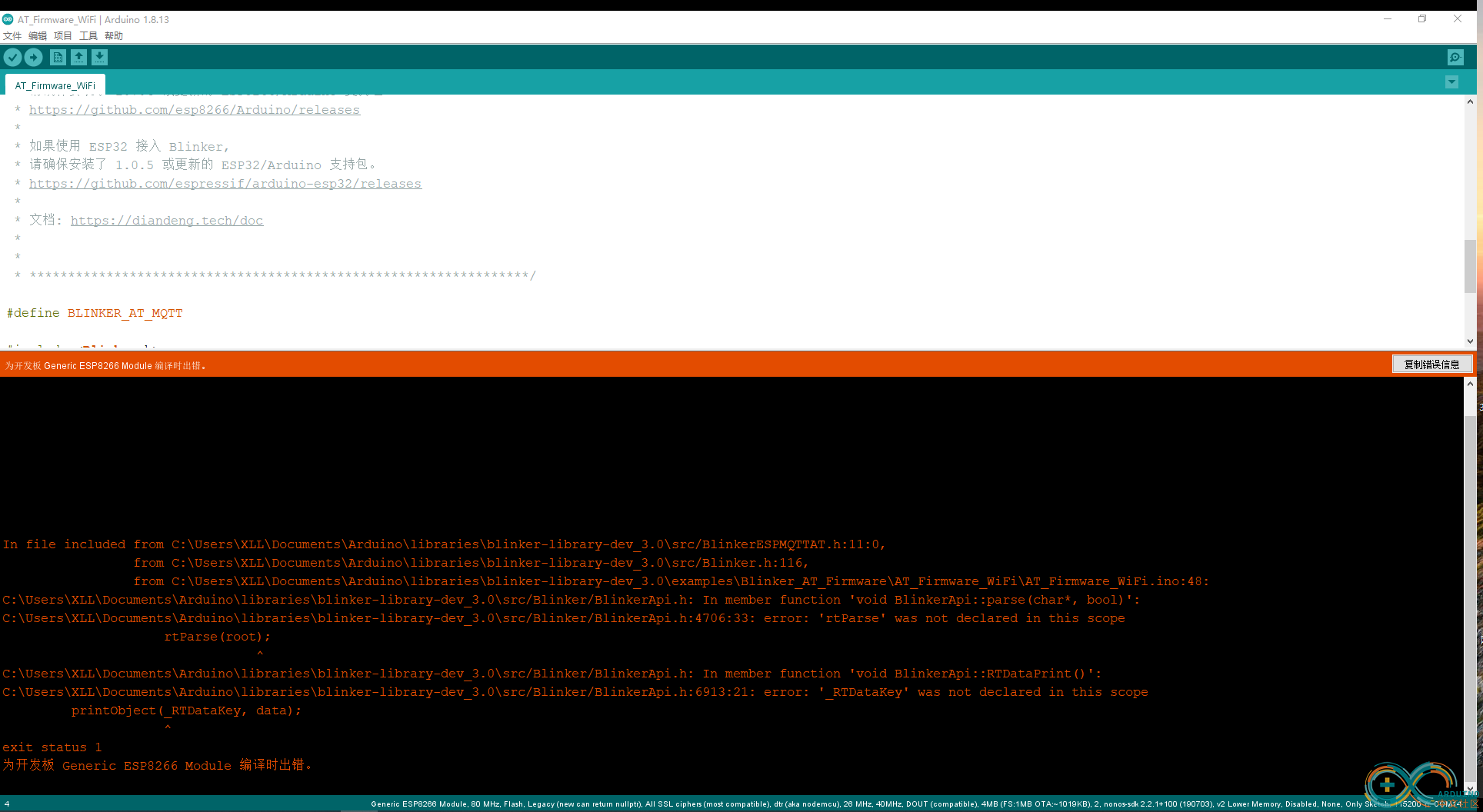Minimize the Arduino window
This screenshot has height=812, width=1483.
[x=1388, y=19]
